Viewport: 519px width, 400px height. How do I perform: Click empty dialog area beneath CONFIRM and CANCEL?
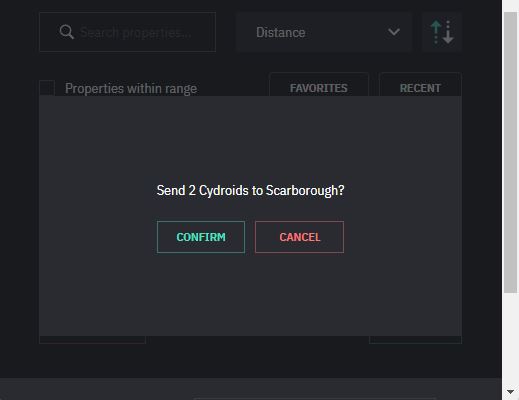pos(250,293)
